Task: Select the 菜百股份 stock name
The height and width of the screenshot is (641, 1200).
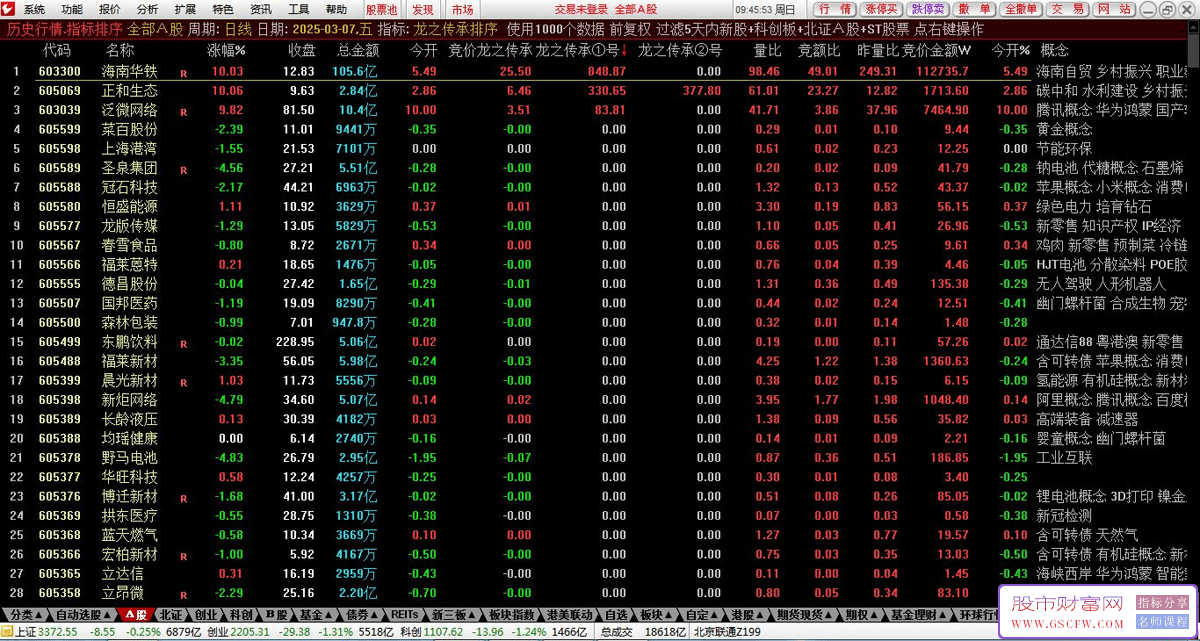Action: (x=129, y=130)
